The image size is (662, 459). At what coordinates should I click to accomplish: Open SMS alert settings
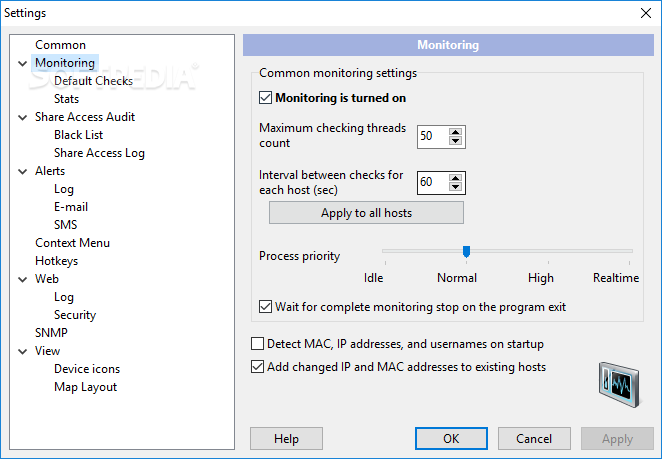click(65, 225)
